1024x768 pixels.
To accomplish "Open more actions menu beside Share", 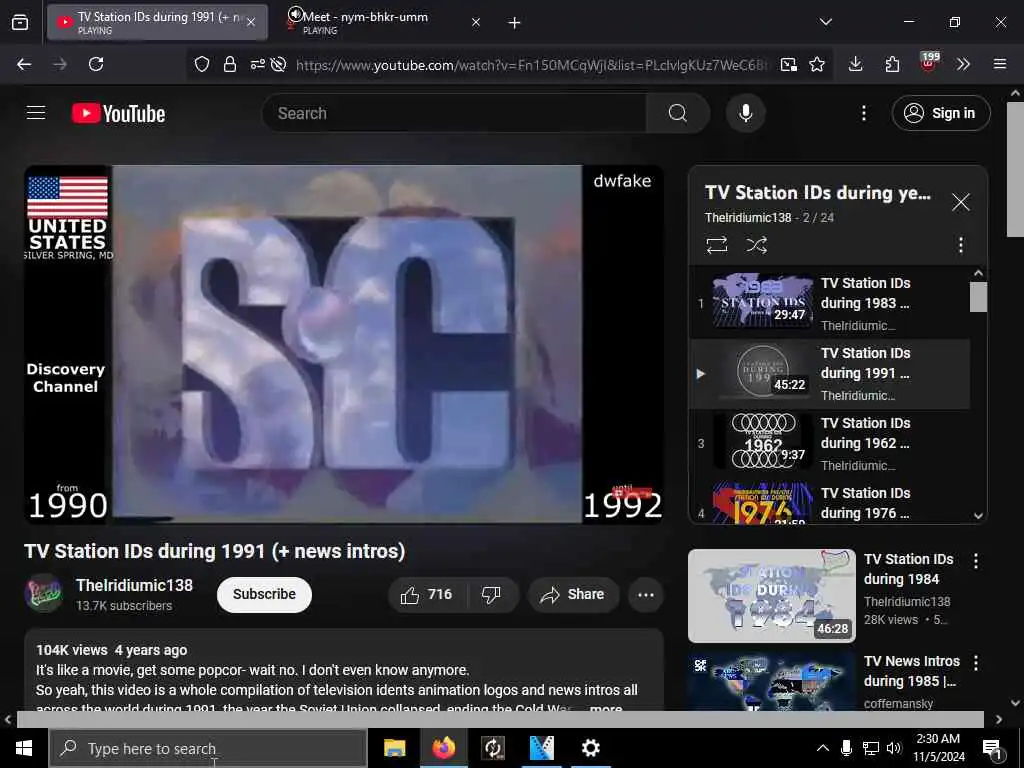I will [x=646, y=594].
